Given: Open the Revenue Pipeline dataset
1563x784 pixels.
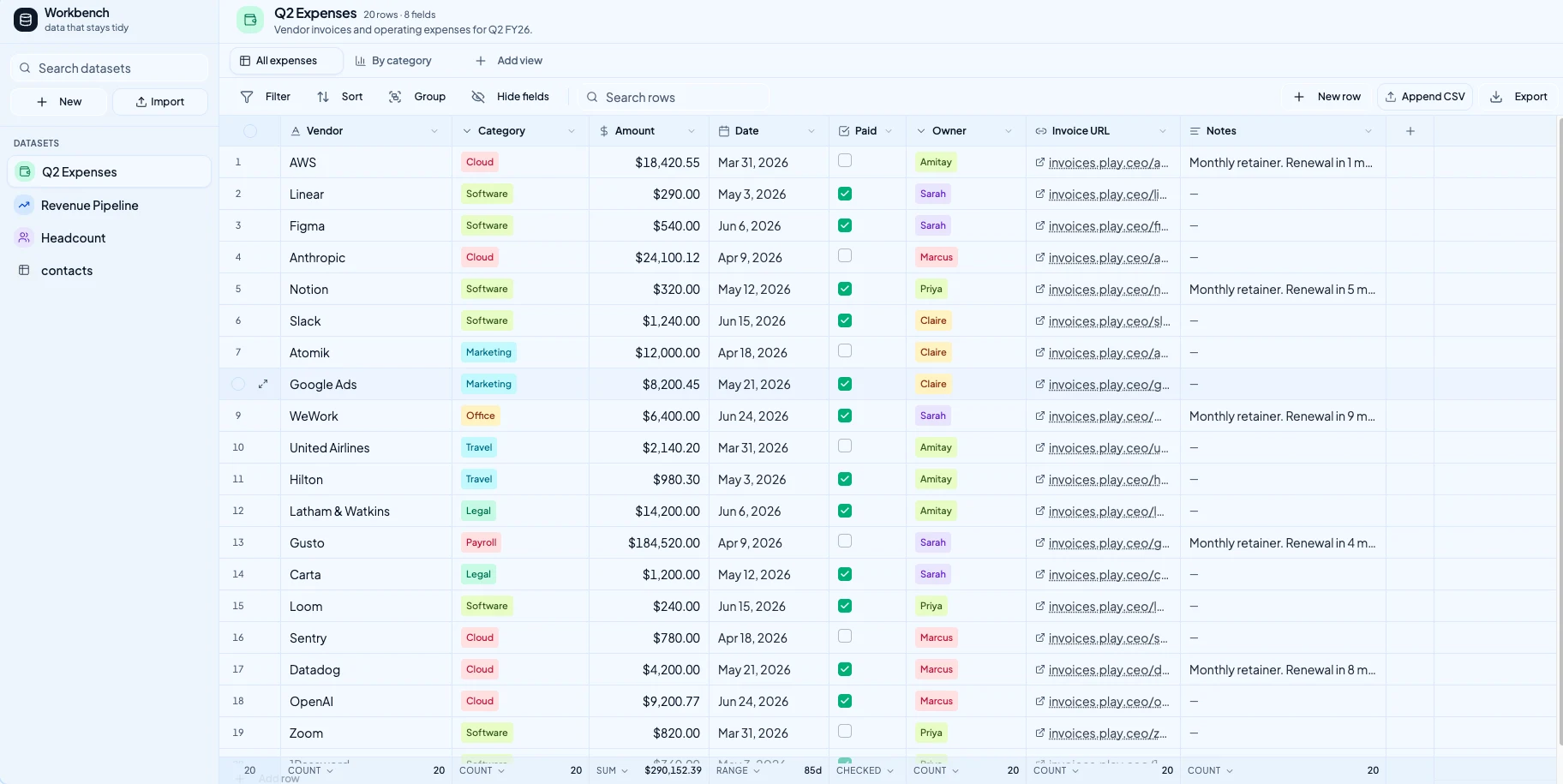Looking at the screenshot, I should click(110, 205).
